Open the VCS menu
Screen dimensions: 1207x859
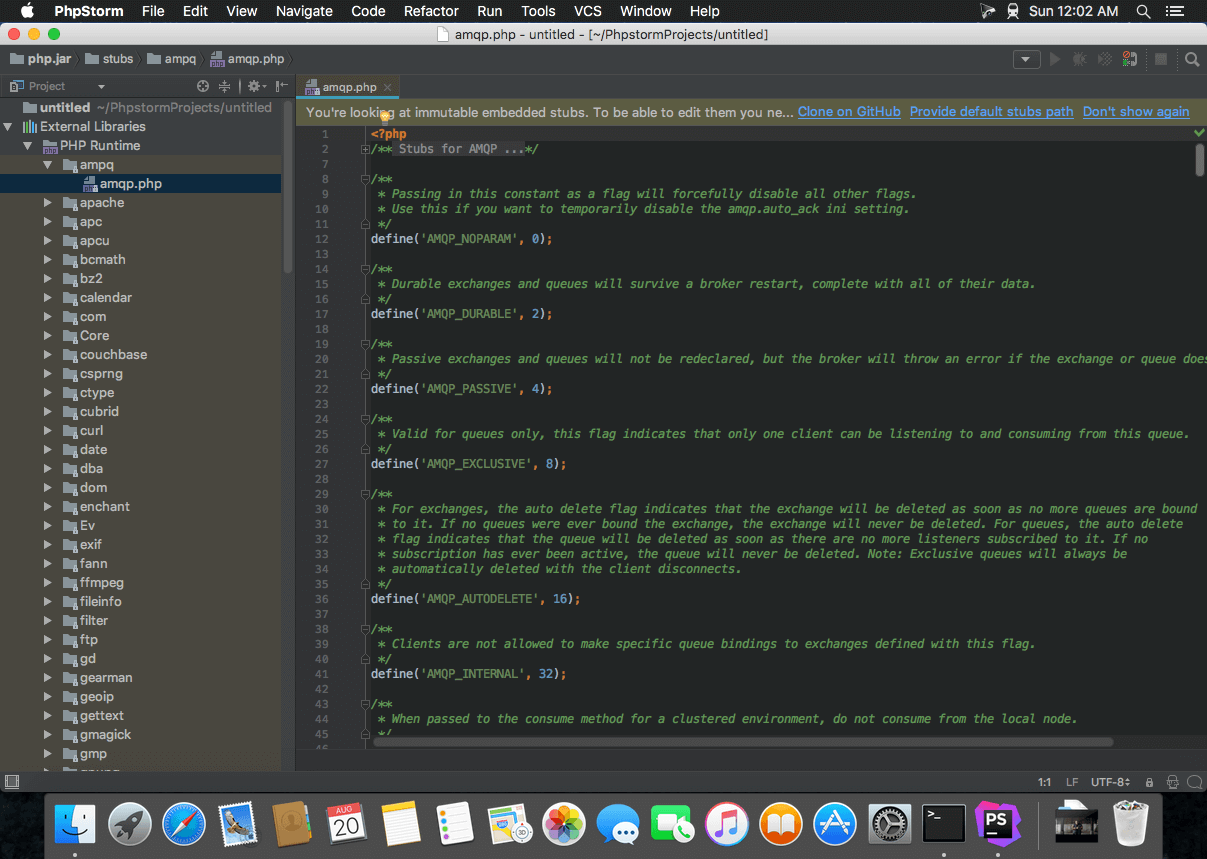tap(588, 11)
